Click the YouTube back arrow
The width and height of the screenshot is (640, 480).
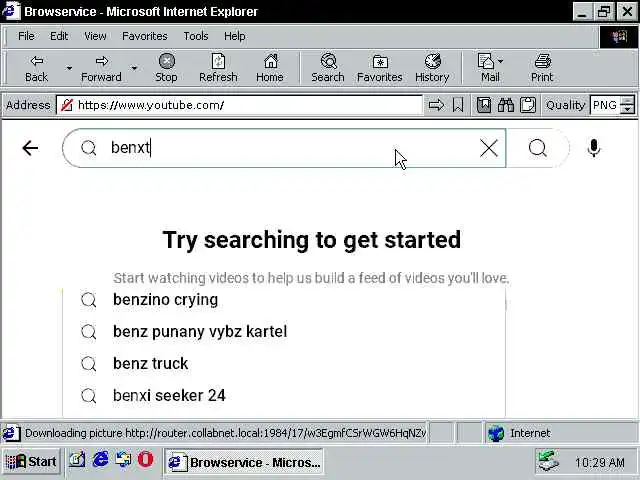tap(30, 148)
